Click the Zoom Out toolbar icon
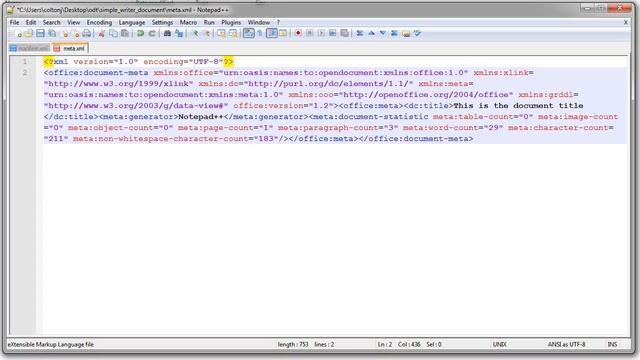Viewport: 640px width, 360px height. pos(207,34)
